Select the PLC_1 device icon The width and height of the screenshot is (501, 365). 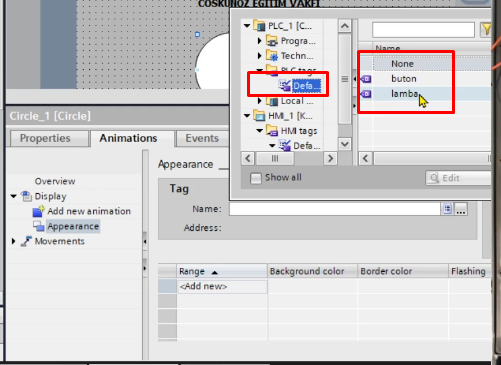(259, 26)
